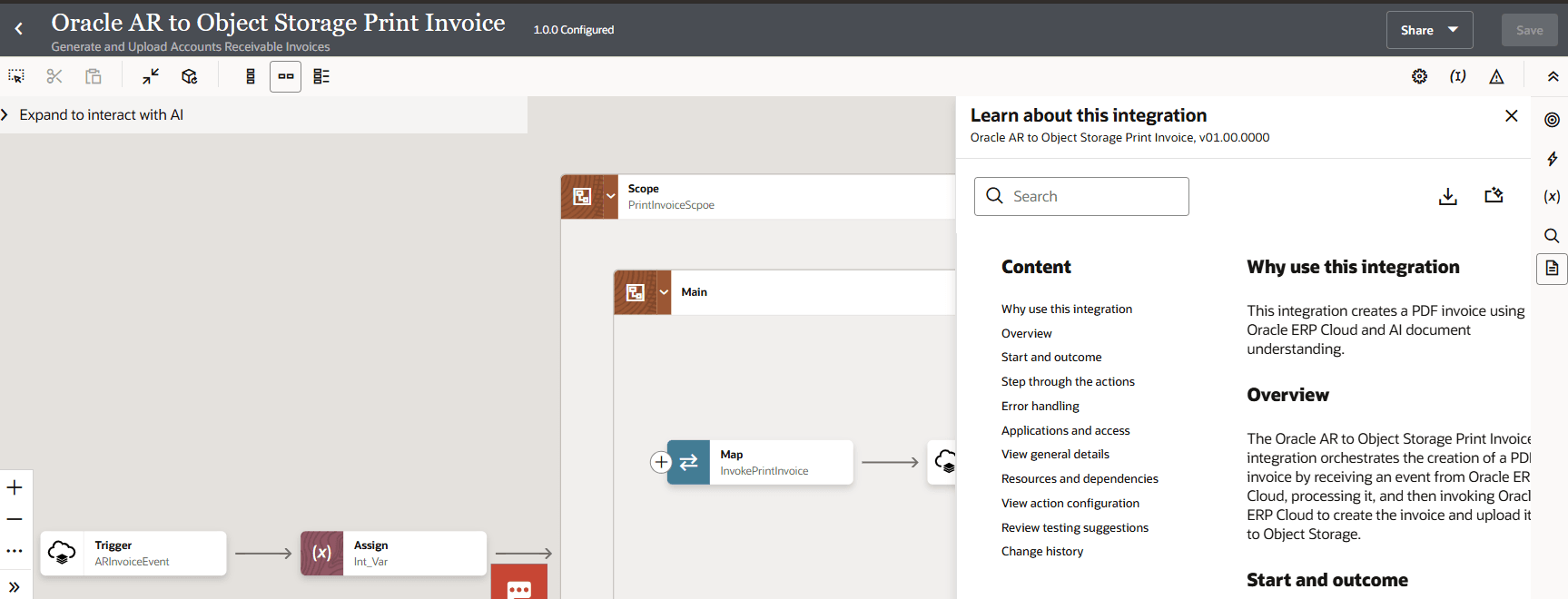This screenshot has width=1568, height=599.
Task: Jump to 'Error handling' in Content list
Action: 1040,406
